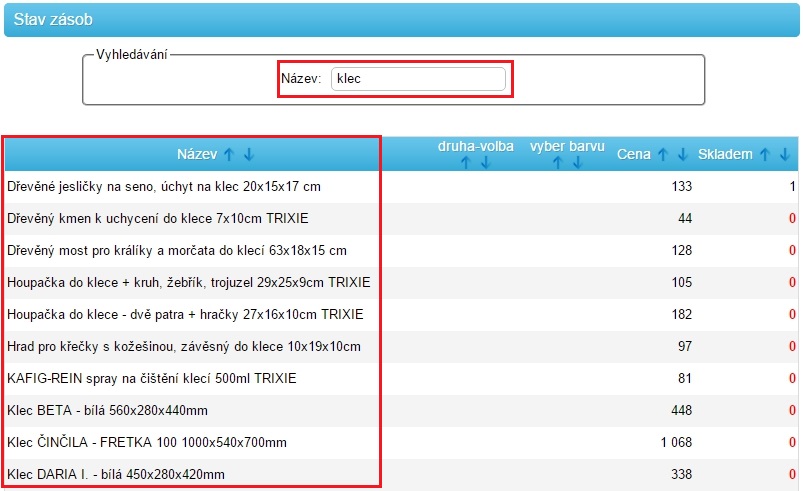This screenshot has height=491, width=803.
Task: Sort vyber barvu column ascending arrow
Action: (557, 163)
